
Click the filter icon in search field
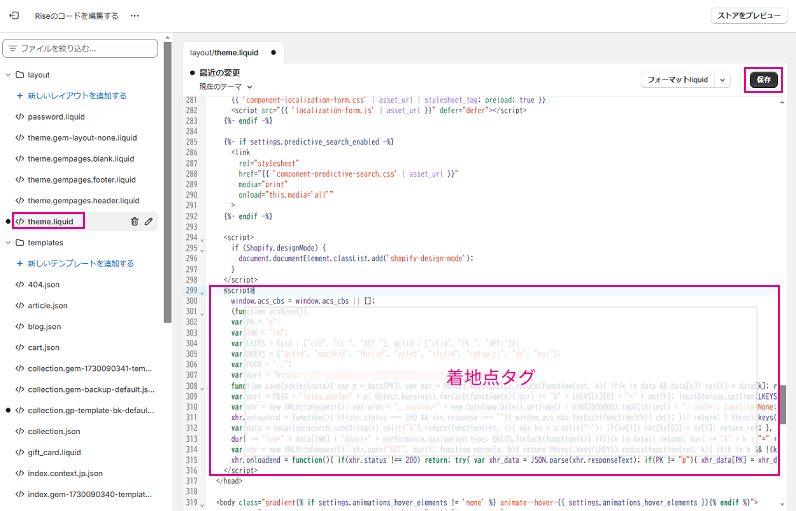[13, 49]
